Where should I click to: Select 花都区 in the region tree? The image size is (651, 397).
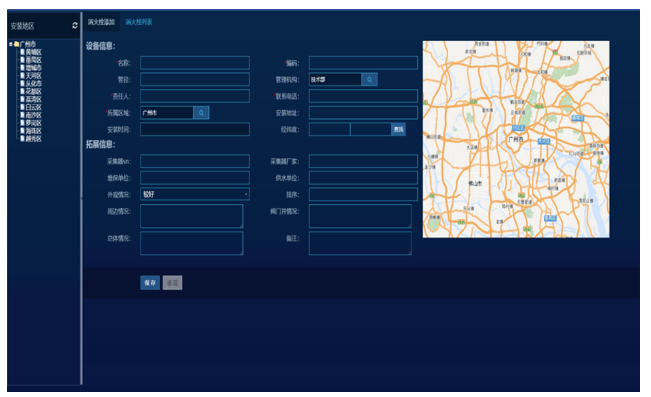pos(33,91)
